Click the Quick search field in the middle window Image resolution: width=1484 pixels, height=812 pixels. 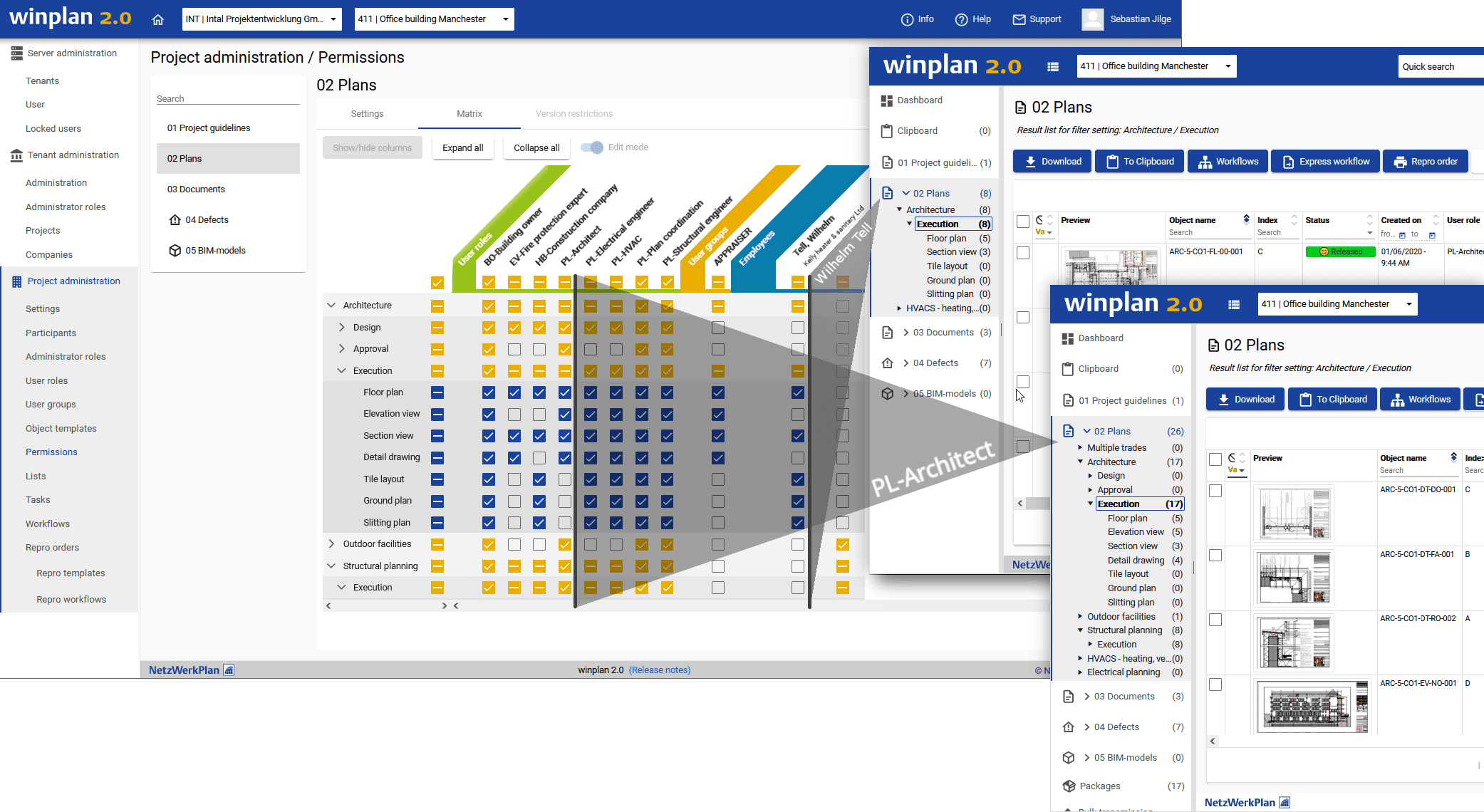(1441, 66)
